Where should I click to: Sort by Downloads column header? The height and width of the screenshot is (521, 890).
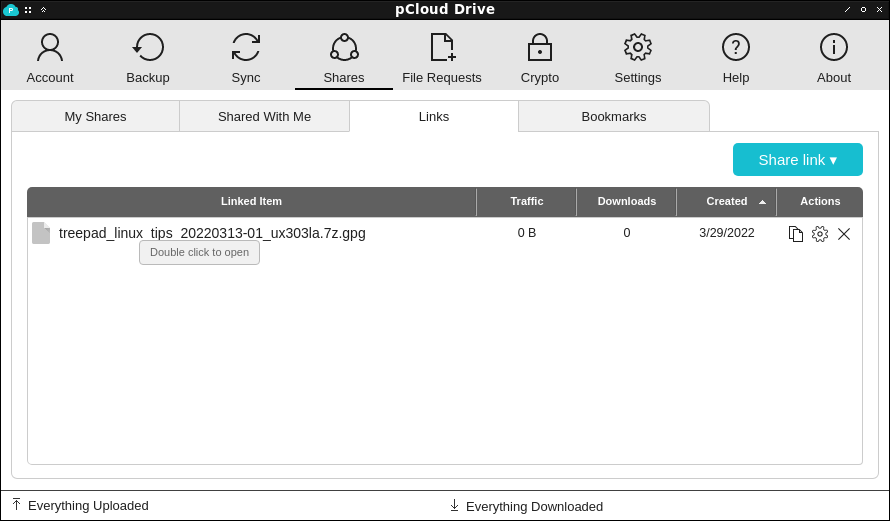click(627, 201)
